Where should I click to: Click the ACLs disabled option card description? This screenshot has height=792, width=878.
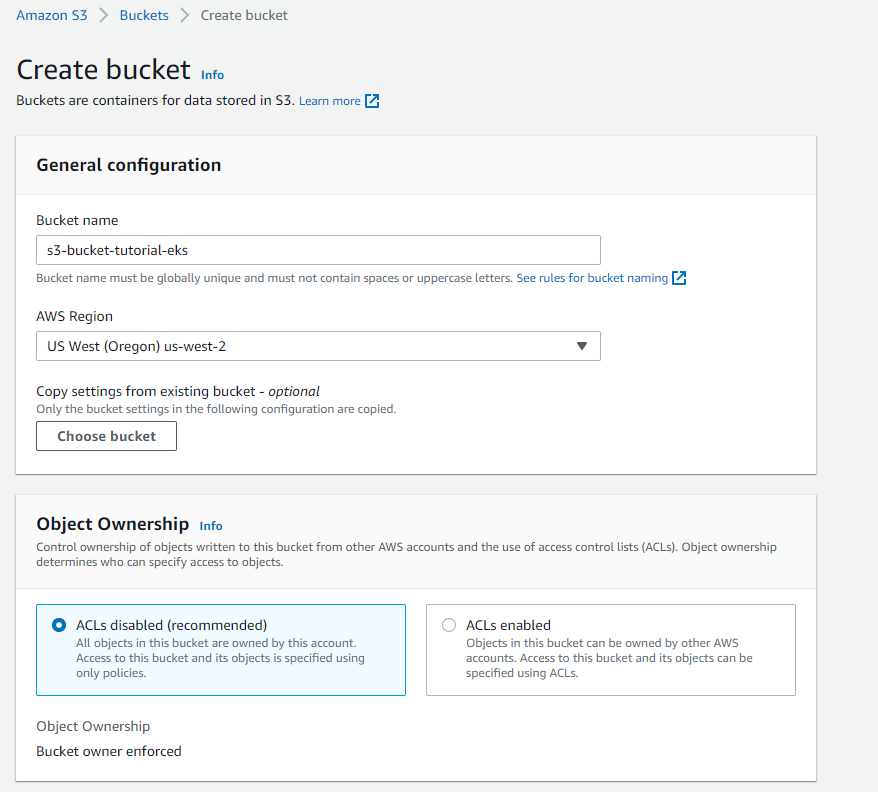(x=220, y=658)
